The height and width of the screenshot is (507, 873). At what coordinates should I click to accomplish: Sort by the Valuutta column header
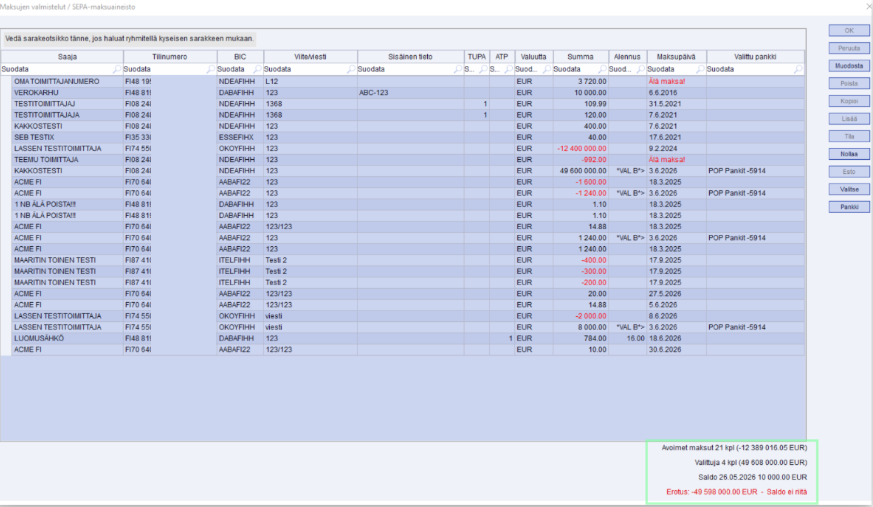(x=533, y=57)
